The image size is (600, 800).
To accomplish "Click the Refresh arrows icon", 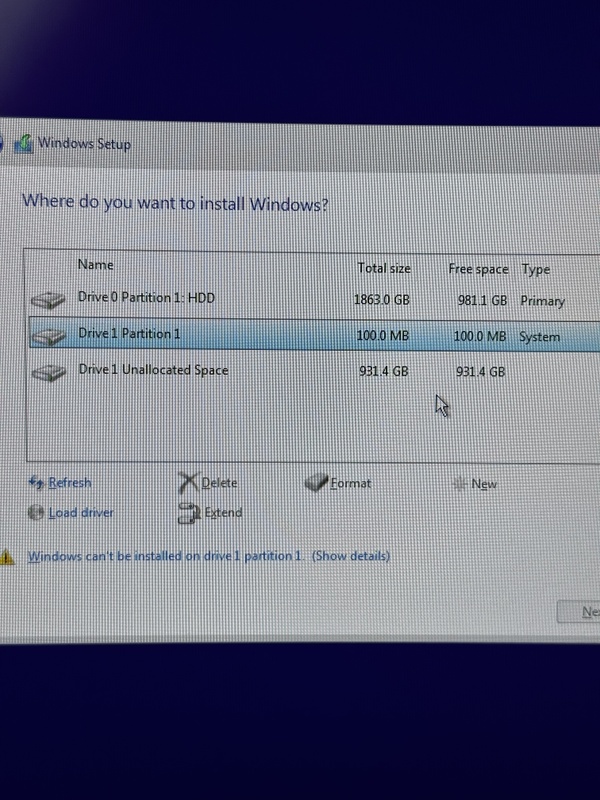I will coord(36,482).
